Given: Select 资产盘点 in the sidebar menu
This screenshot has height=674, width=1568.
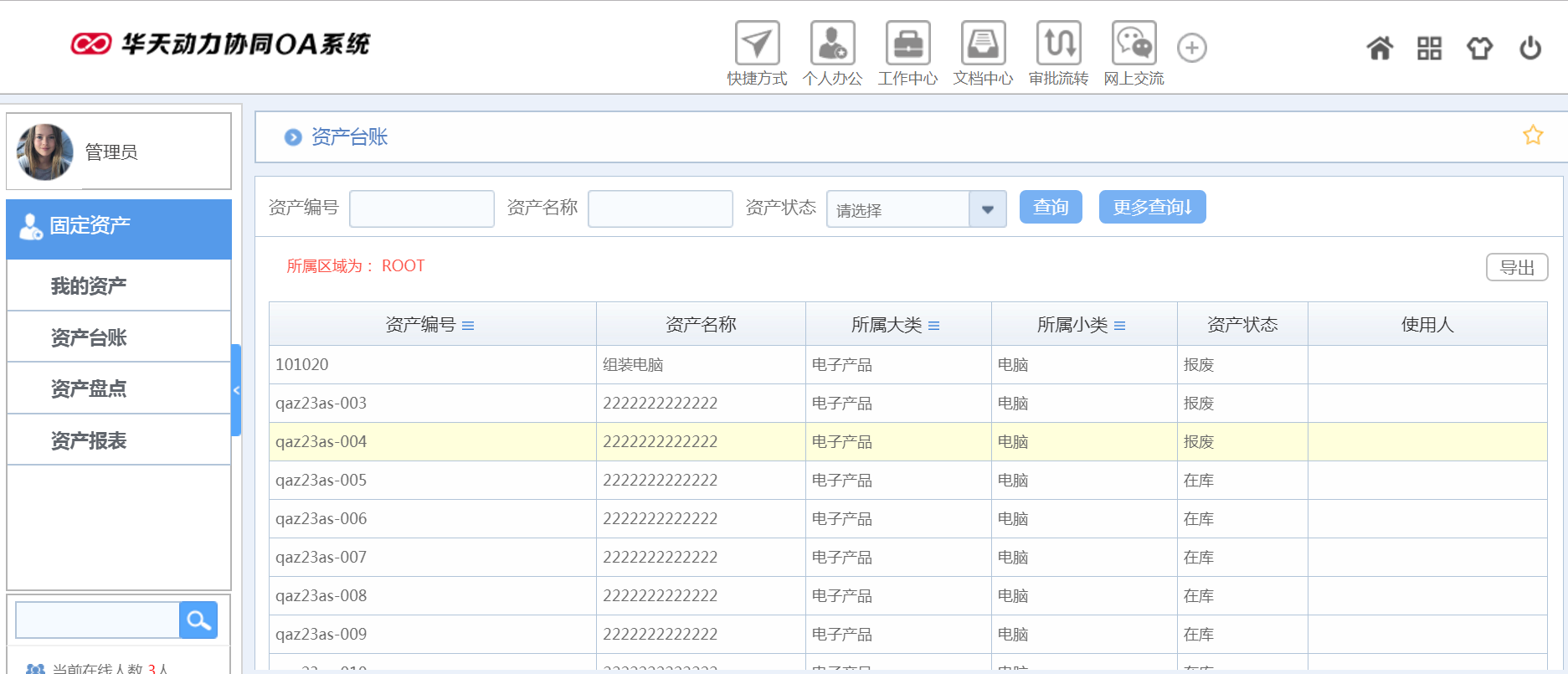Looking at the screenshot, I should [x=89, y=388].
